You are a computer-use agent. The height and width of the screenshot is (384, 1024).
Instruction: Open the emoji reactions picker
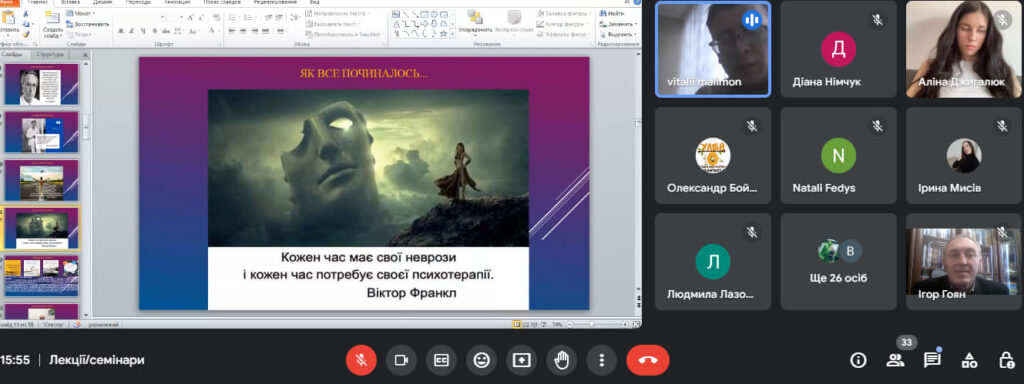pyautogui.click(x=481, y=360)
